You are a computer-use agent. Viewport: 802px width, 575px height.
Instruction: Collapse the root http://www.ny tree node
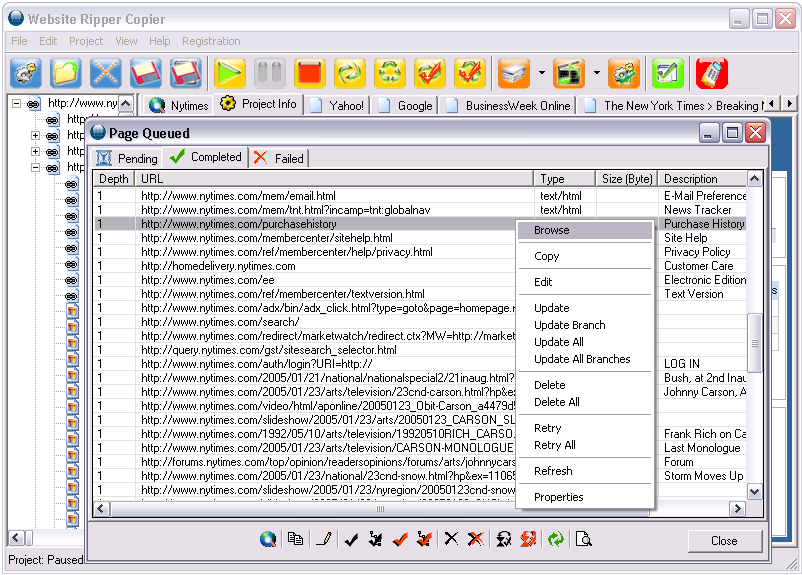click(16, 104)
